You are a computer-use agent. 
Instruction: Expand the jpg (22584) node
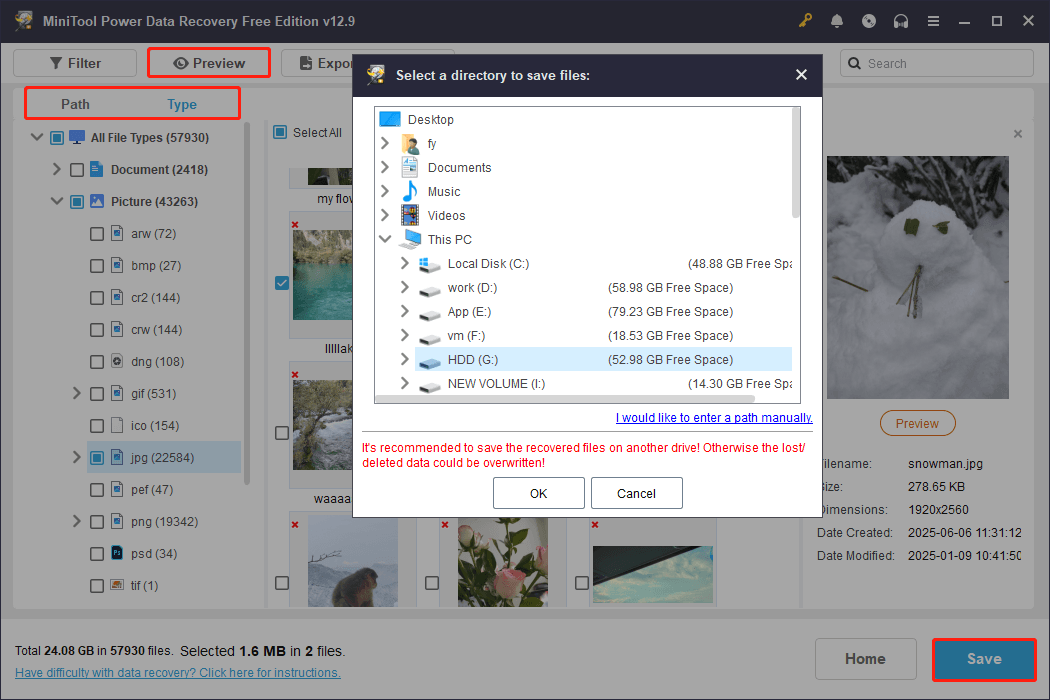point(76,457)
